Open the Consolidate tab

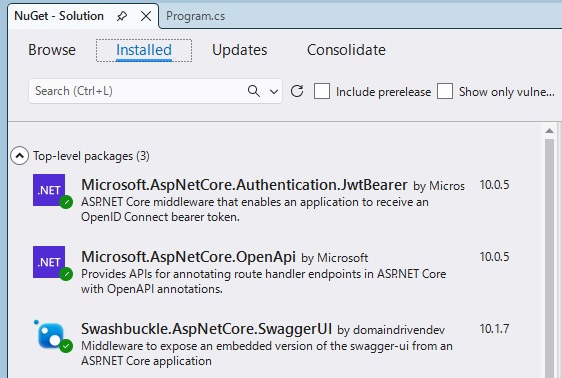(346, 50)
